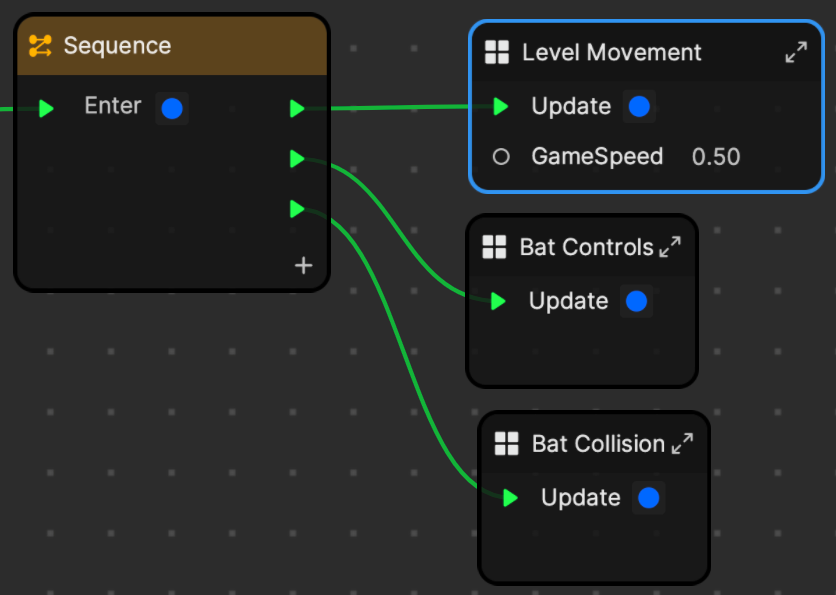Select the Sequence node header
Viewport: 836px width, 595px height.
(x=172, y=46)
